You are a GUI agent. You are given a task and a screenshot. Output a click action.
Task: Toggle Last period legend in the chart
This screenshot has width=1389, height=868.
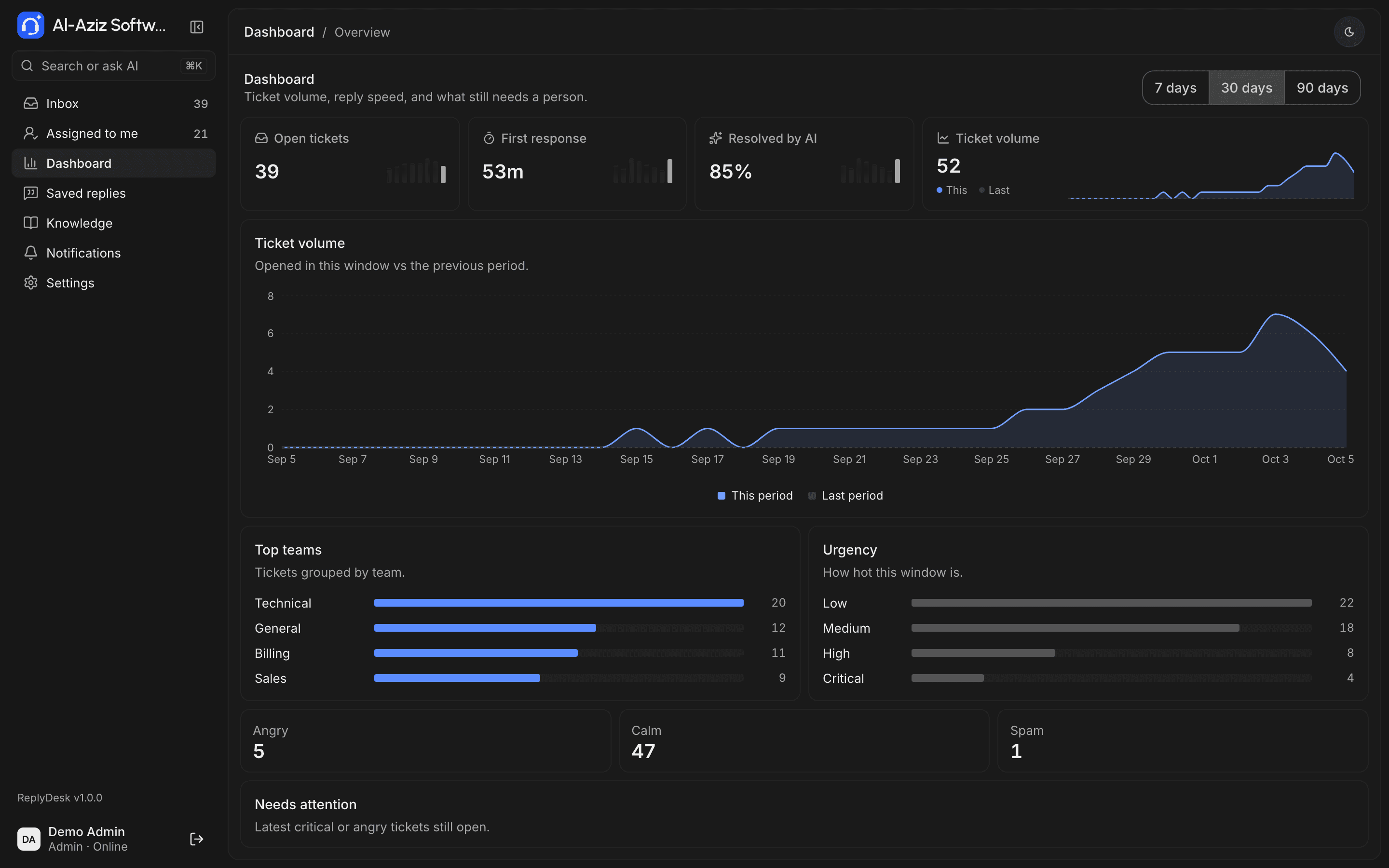845,495
